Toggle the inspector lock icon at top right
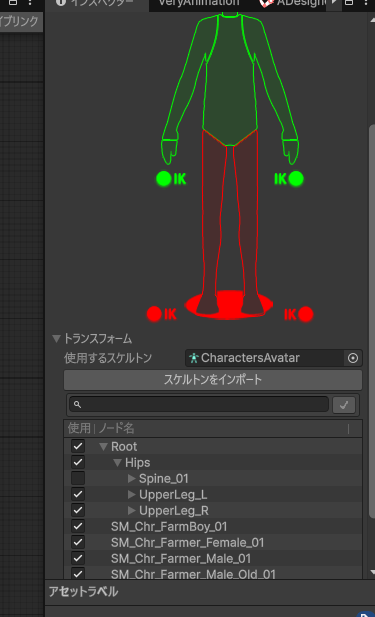The image size is (375, 617). tap(349, 3)
